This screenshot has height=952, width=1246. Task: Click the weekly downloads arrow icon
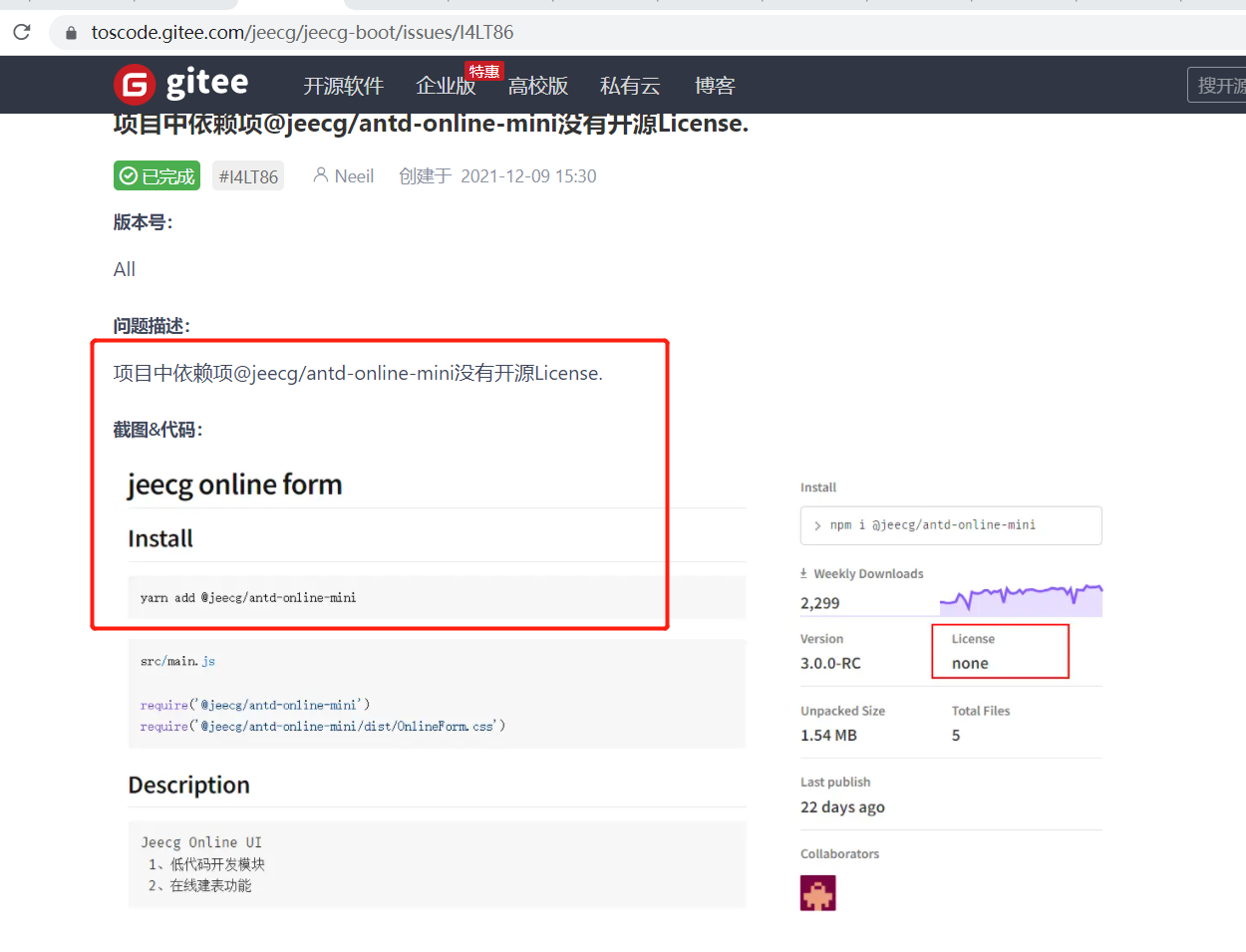point(803,573)
